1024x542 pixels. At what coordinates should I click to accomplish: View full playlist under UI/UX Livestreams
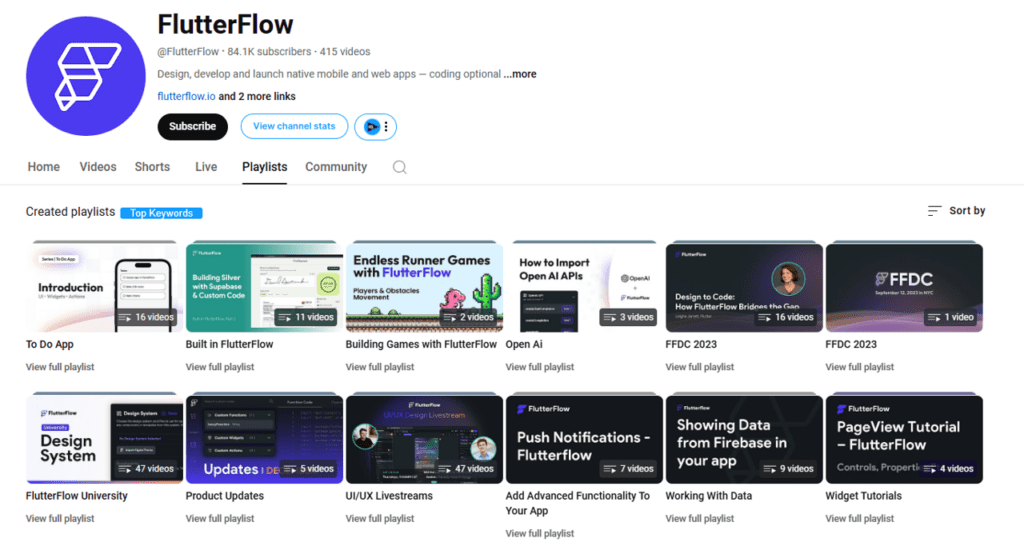click(380, 518)
